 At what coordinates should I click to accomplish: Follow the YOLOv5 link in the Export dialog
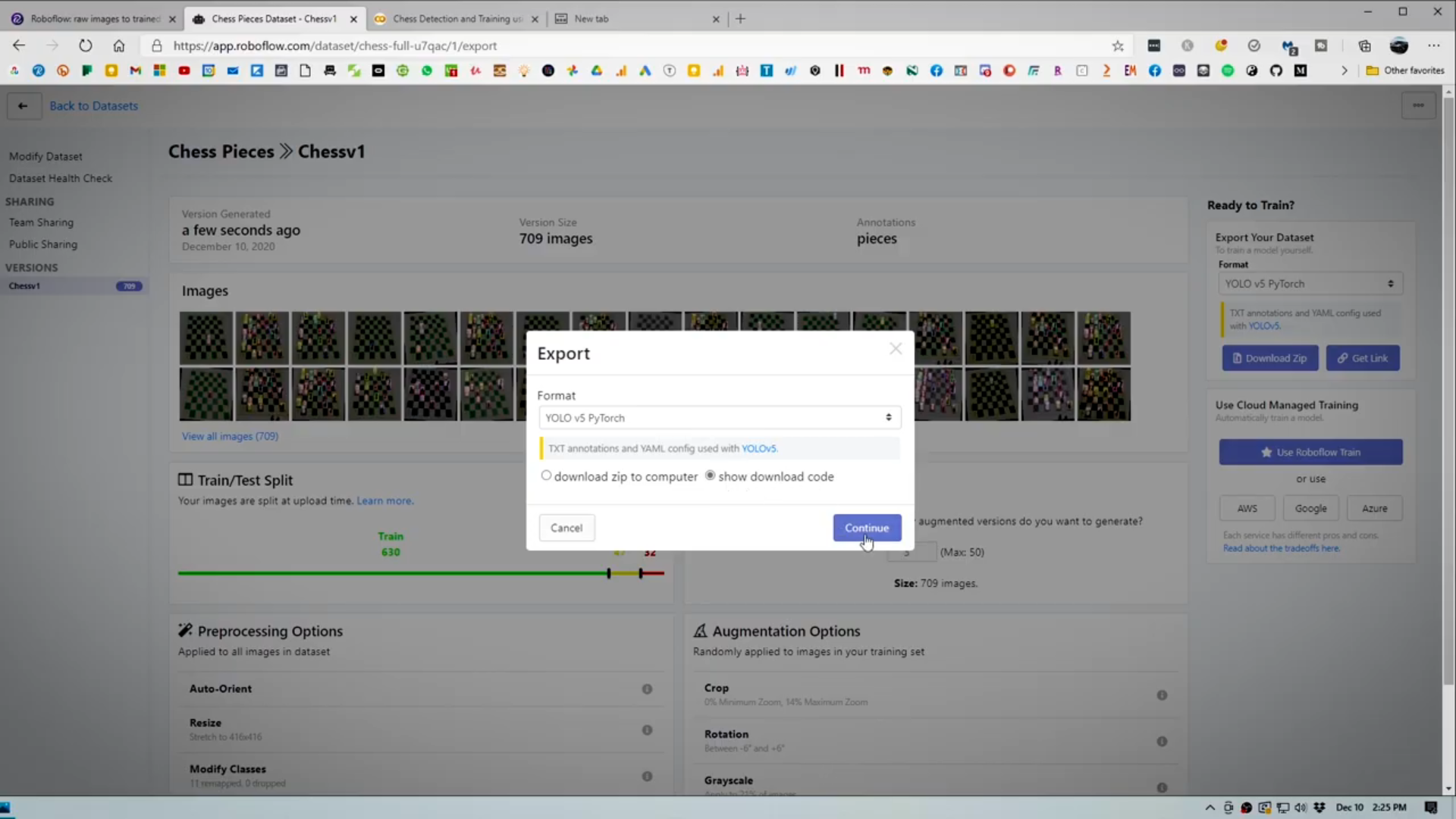pos(758,448)
